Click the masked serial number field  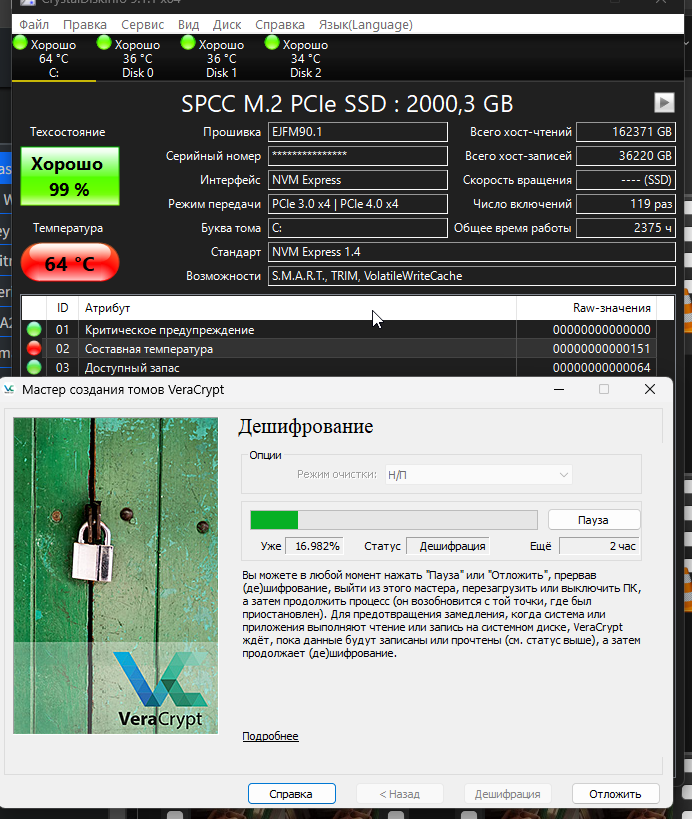tap(358, 156)
